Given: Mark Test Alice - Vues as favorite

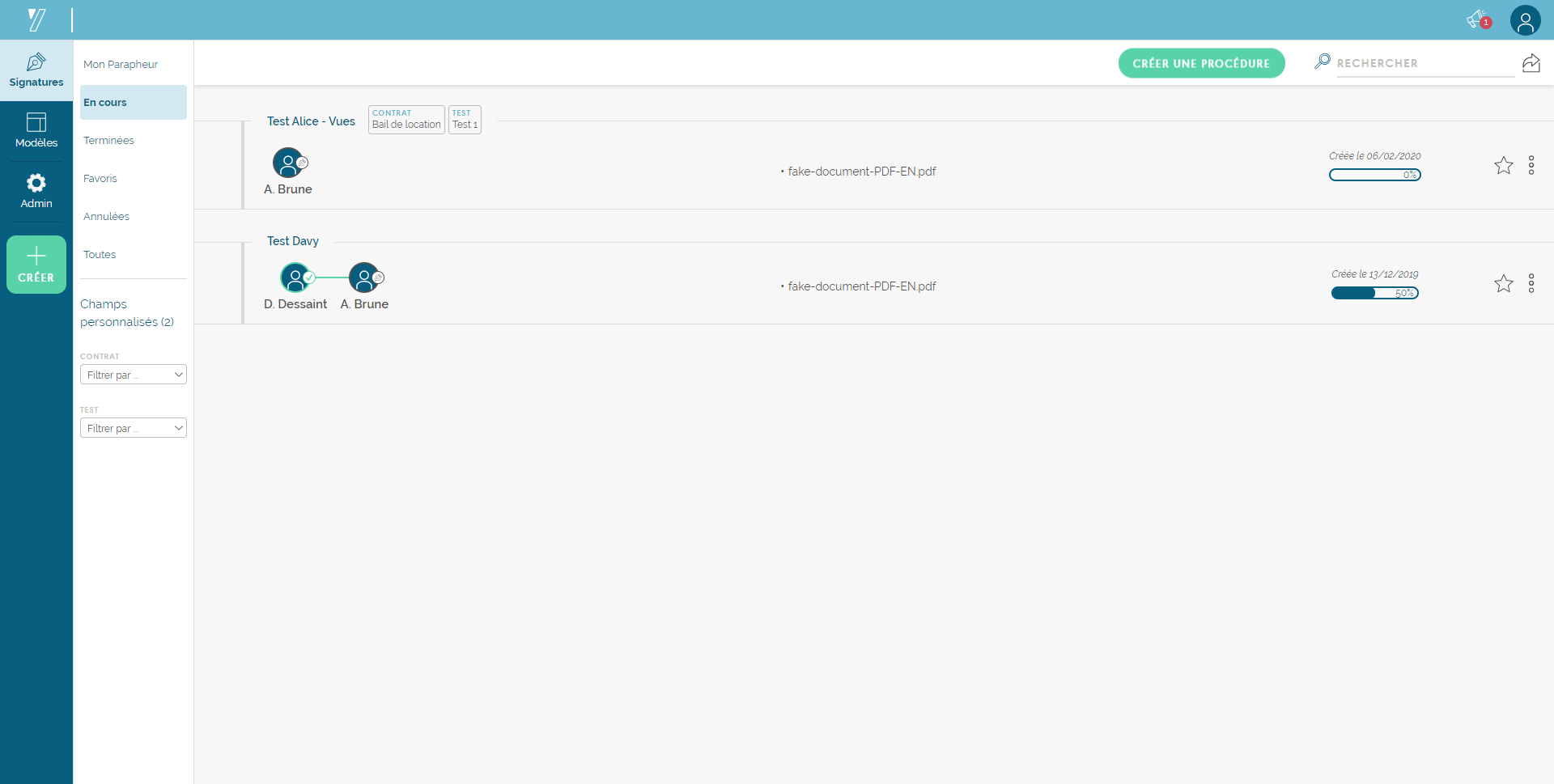Looking at the screenshot, I should (1503, 165).
